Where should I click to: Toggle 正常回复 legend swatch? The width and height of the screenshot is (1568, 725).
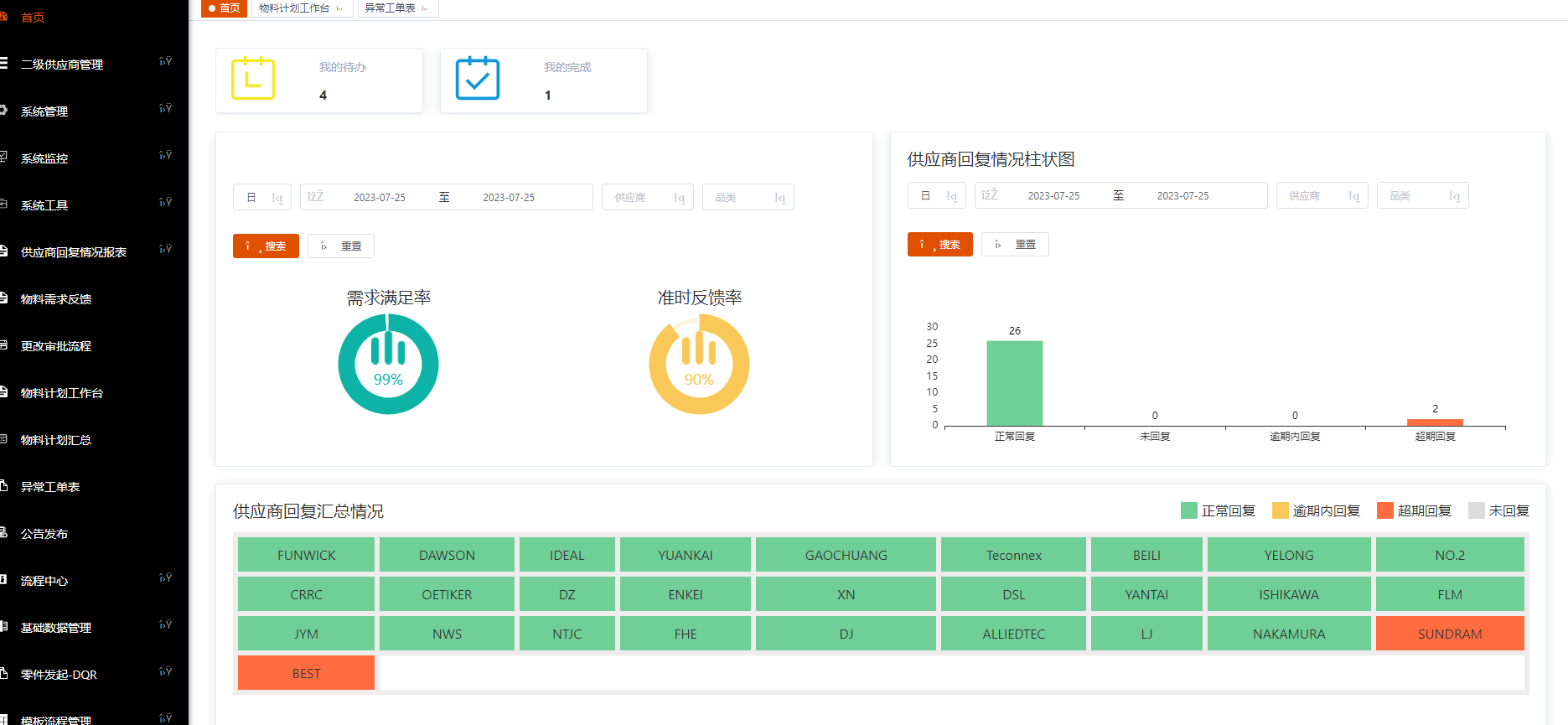tap(1189, 510)
